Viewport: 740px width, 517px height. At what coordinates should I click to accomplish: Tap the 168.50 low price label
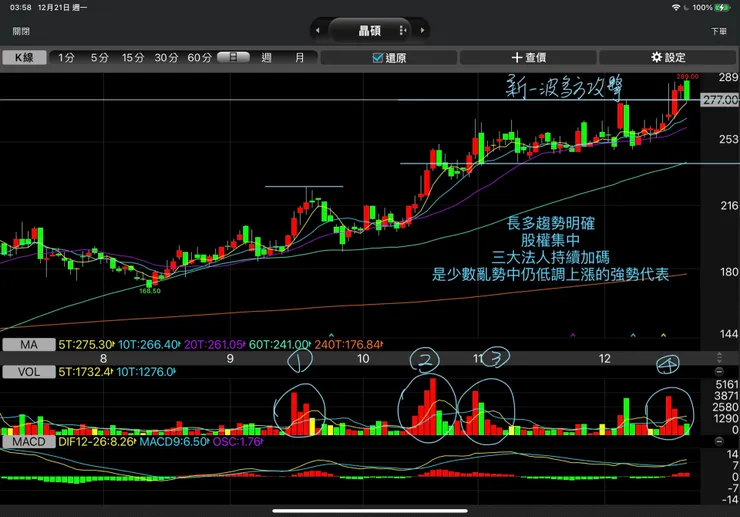pos(150,291)
